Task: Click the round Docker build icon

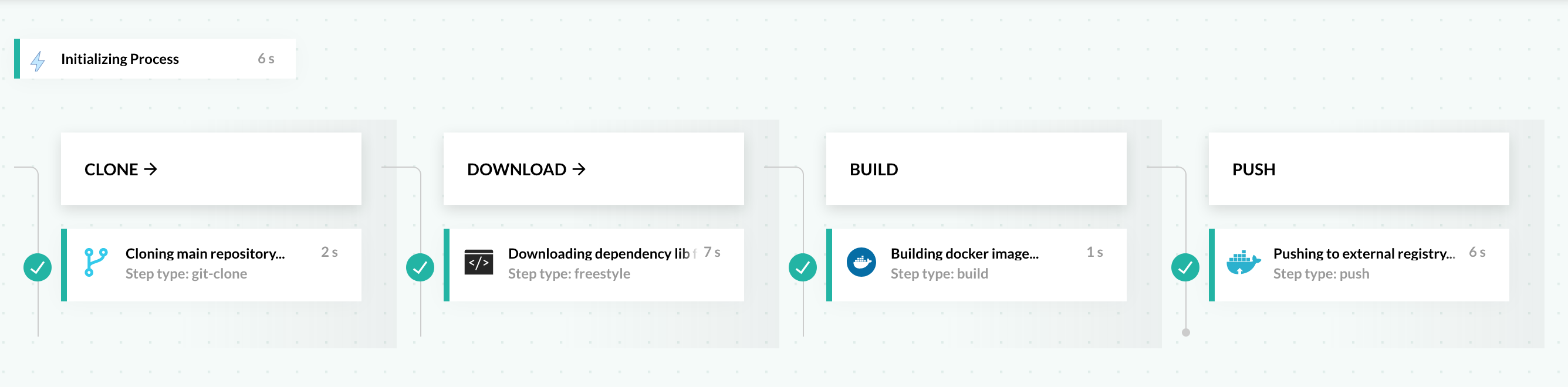Action: click(861, 262)
